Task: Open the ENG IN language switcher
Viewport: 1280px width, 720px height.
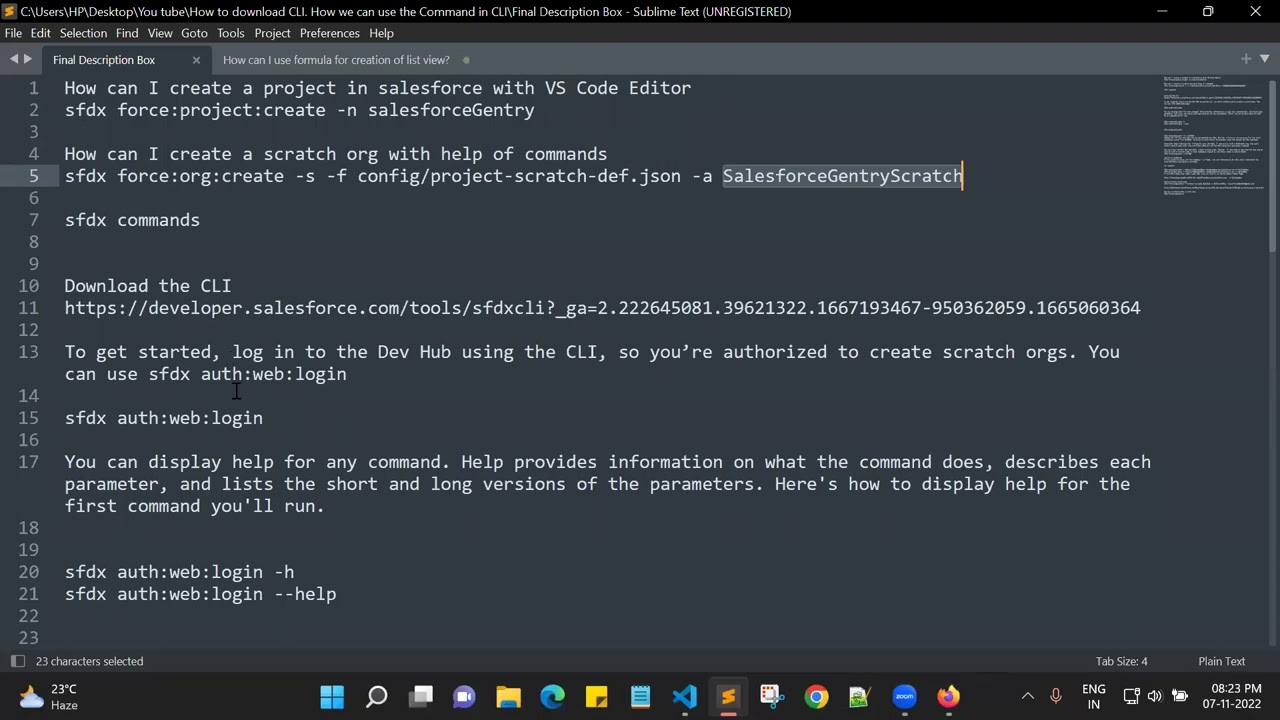Action: [x=1094, y=696]
